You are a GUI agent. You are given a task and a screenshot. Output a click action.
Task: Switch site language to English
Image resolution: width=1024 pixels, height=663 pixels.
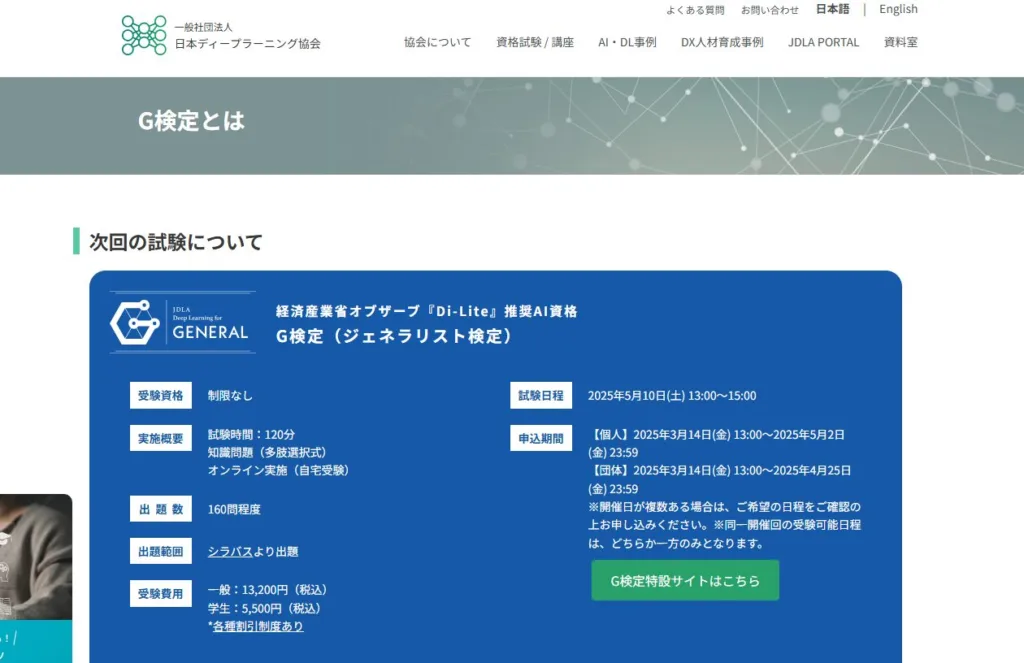[x=898, y=9]
